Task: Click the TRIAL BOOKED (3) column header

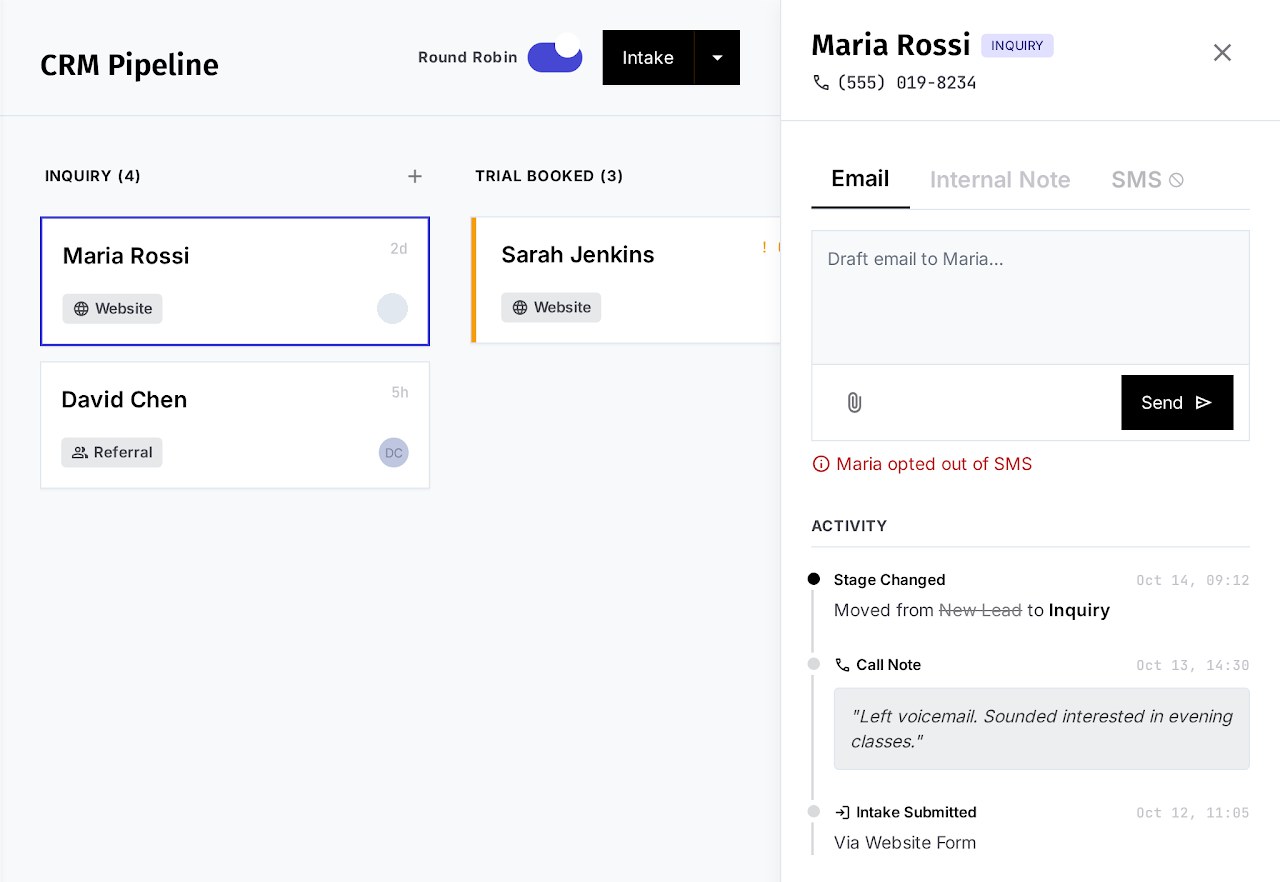Action: [549, 176]
